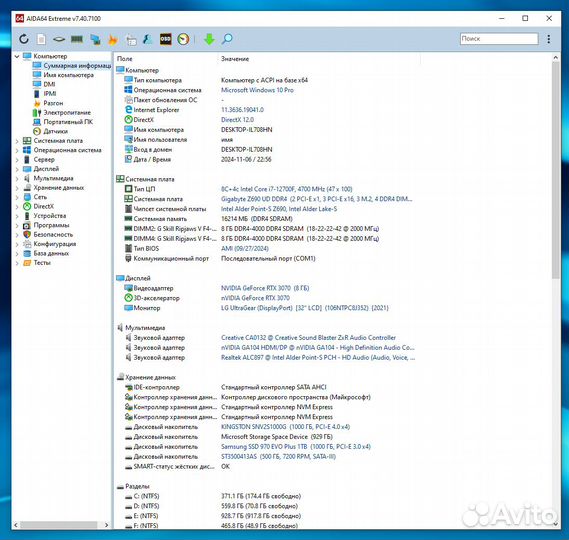
Task: Select the DirectX node in the sidebar
Action: (x=44, y=206)
